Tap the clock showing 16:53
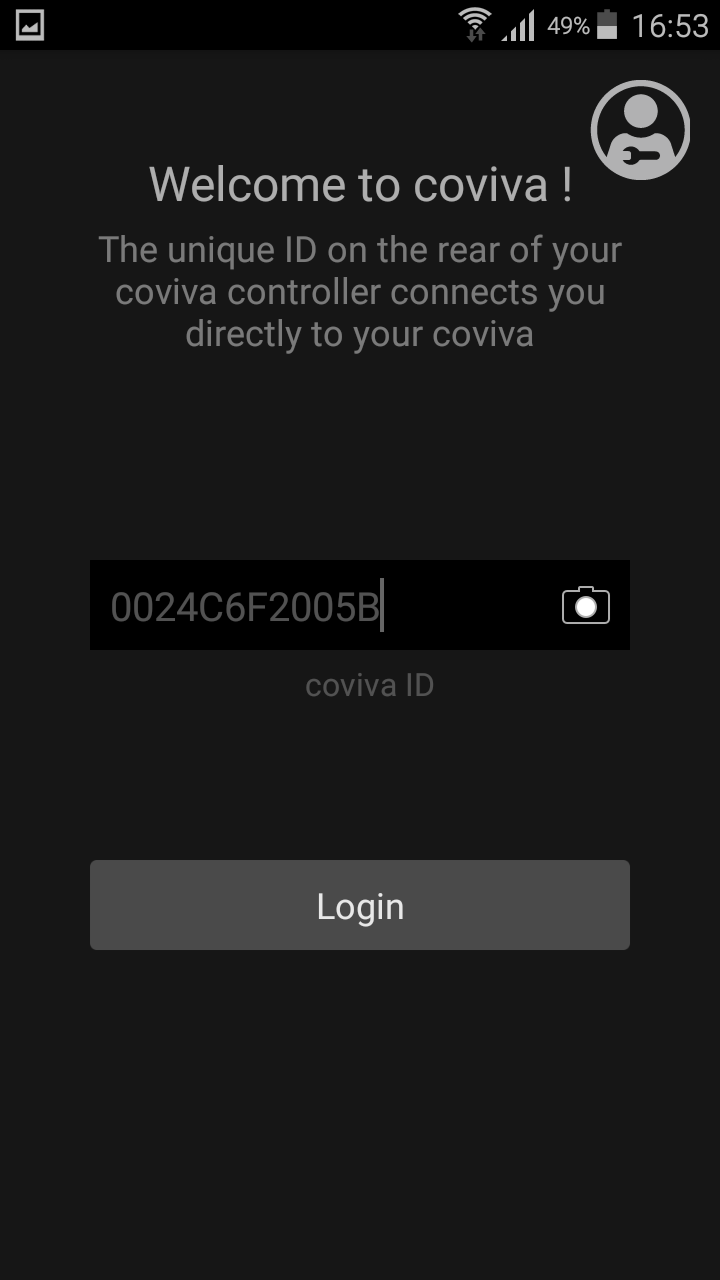 coord(670,26)
